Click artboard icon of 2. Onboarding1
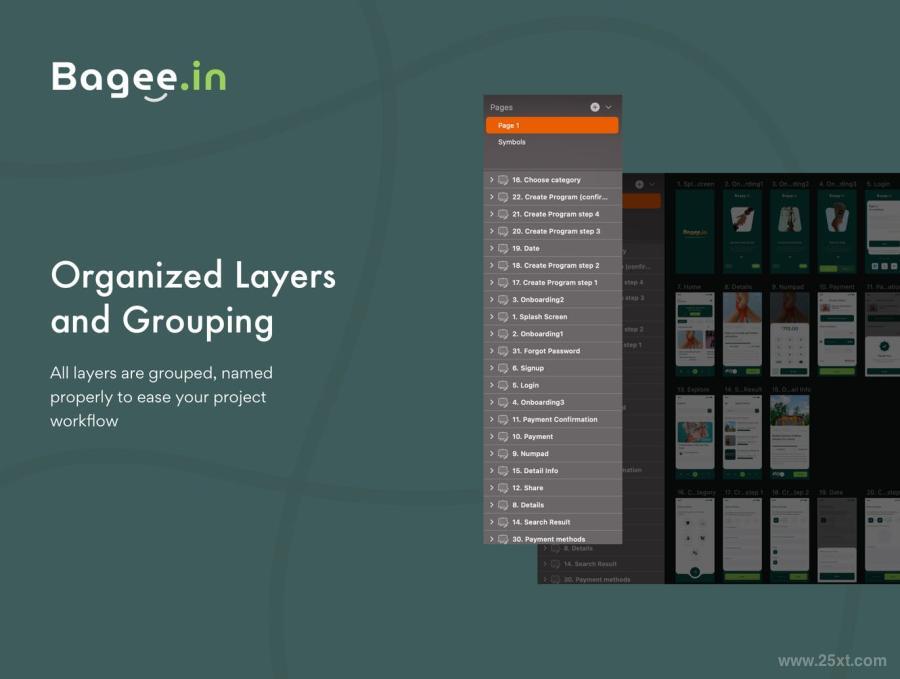900x679 pixels. pos(503,334)
